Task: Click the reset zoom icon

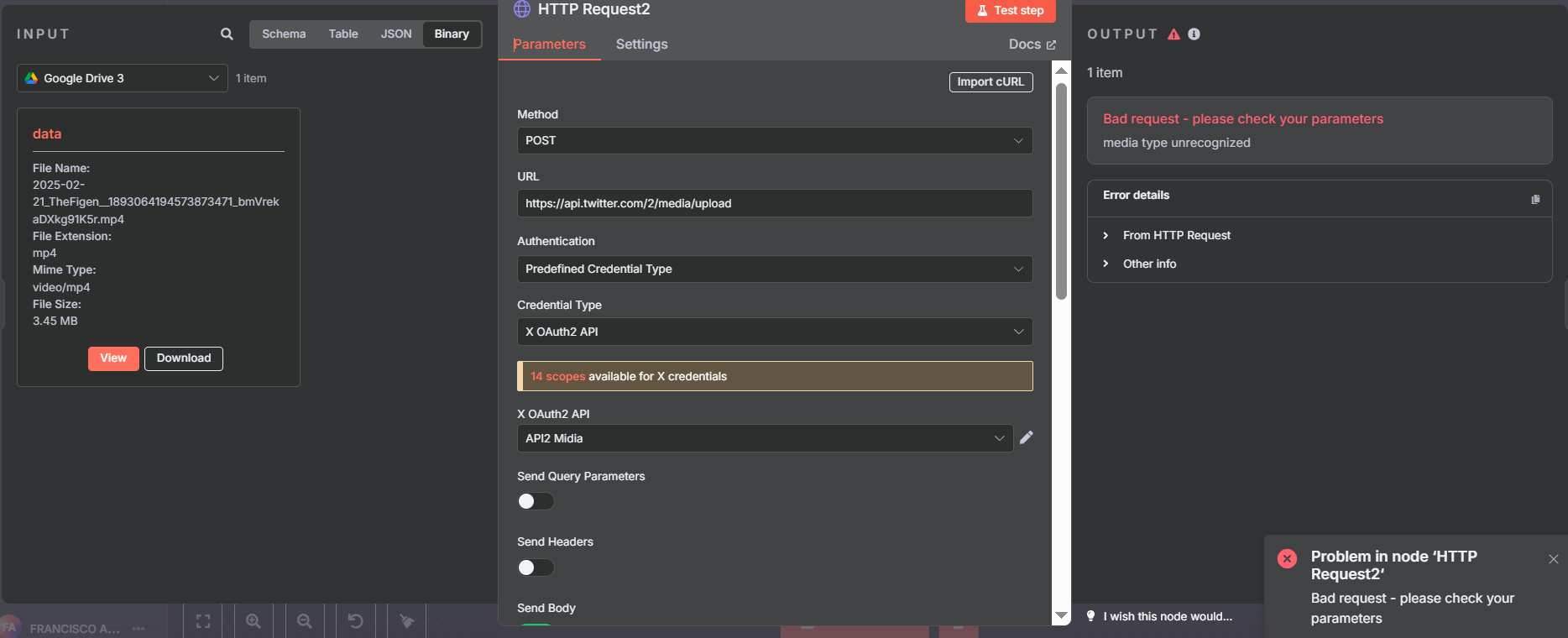Action: tap(356, 621)
